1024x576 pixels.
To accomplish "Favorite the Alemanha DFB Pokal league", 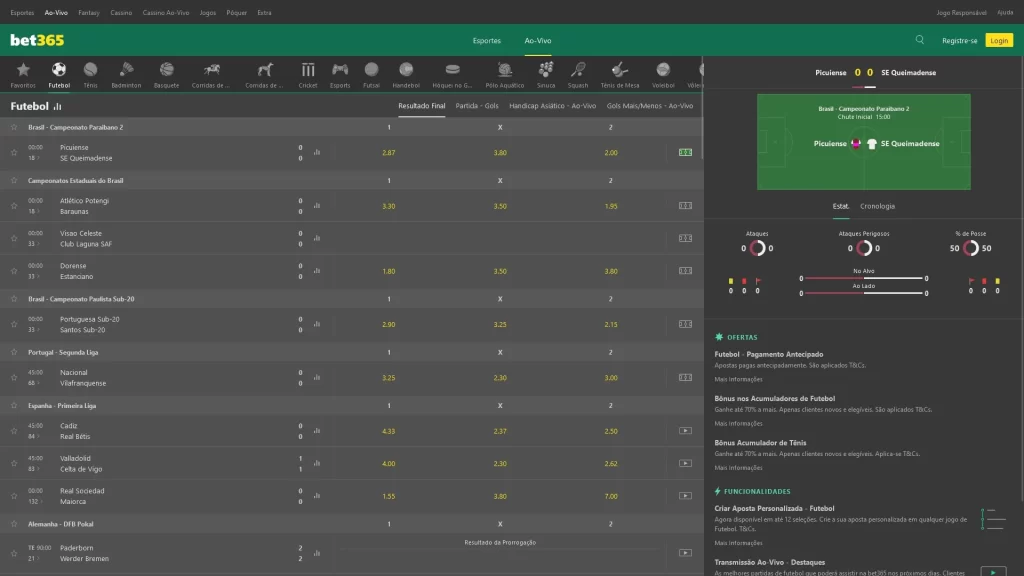I will (x=14, y=524).
